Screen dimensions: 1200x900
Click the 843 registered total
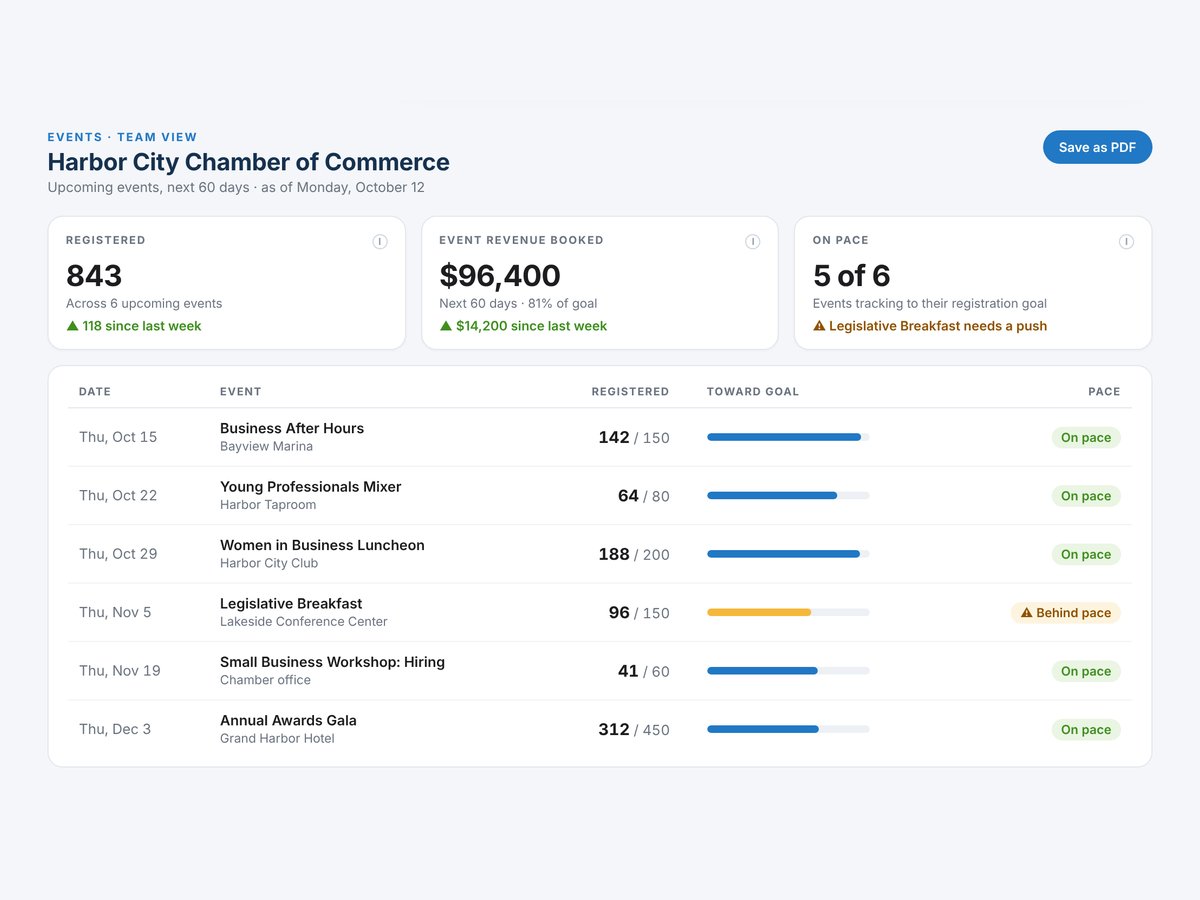tap(94, 275)
